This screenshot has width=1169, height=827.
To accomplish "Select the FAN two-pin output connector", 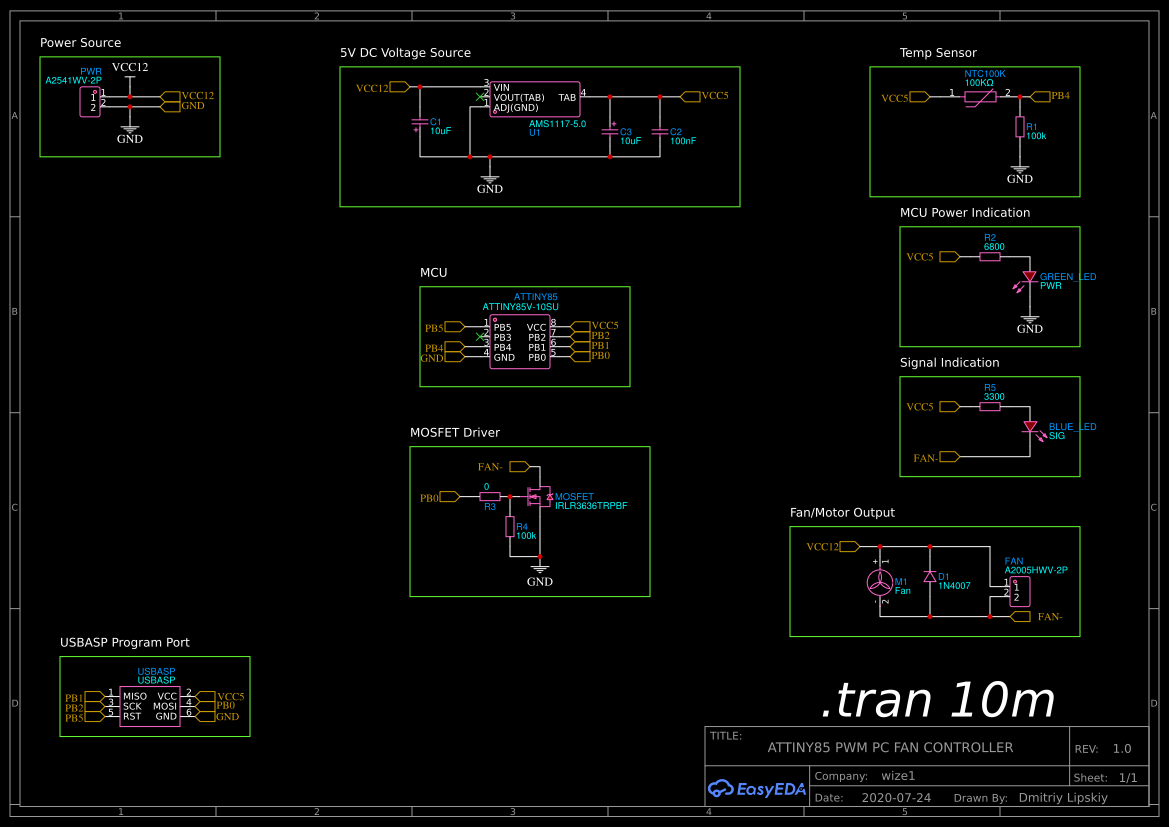I will click(x=1017, y=590).
